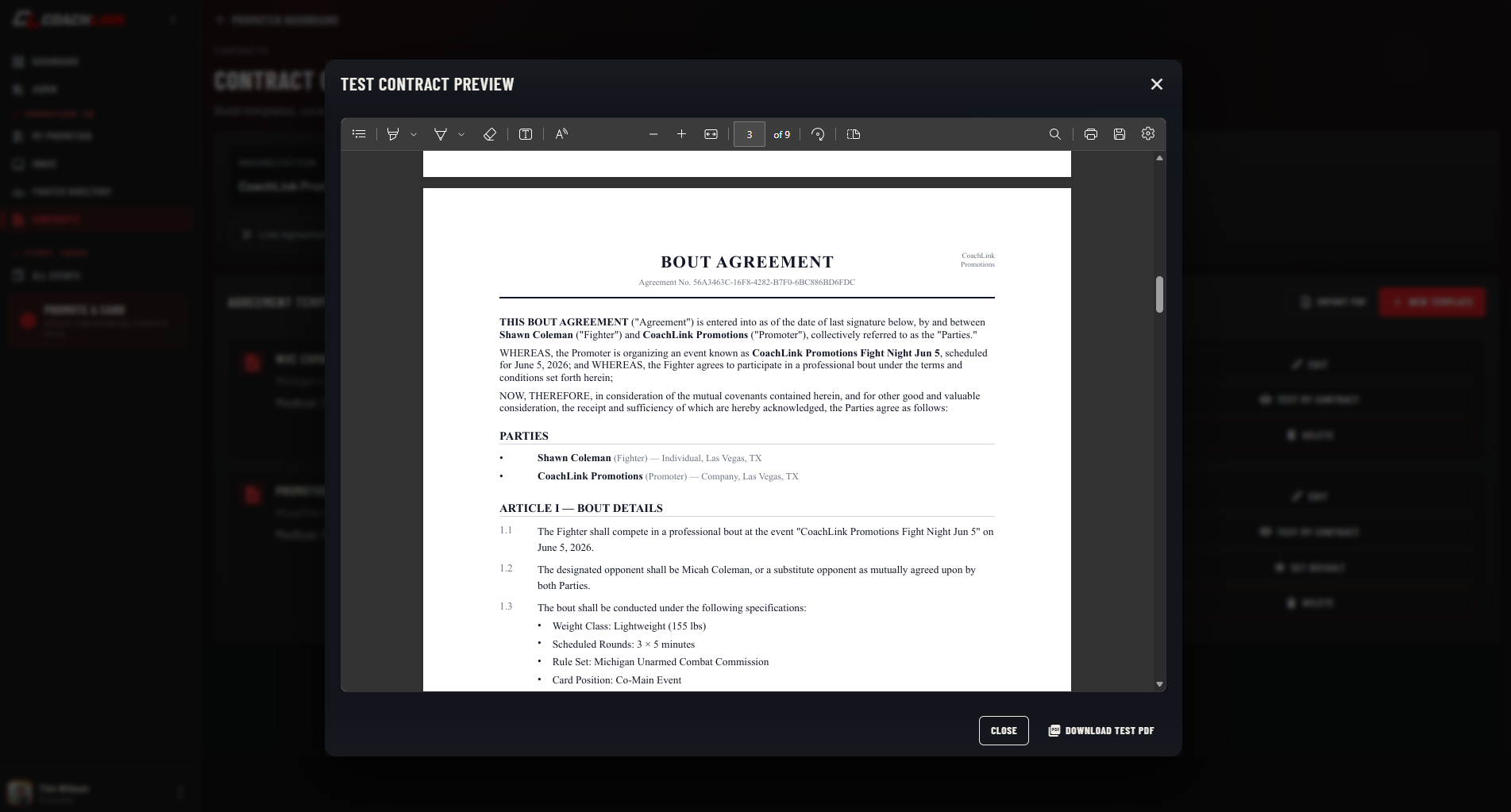Open the PDF table of contents panel

click(359, 134)
